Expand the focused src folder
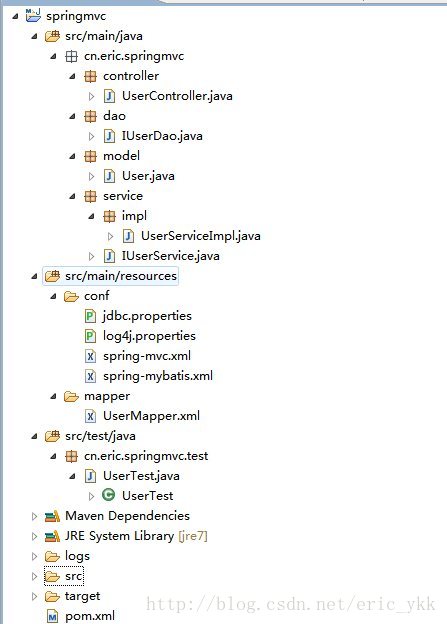This screenshot has height=624, width=447. tap(34, 576)
